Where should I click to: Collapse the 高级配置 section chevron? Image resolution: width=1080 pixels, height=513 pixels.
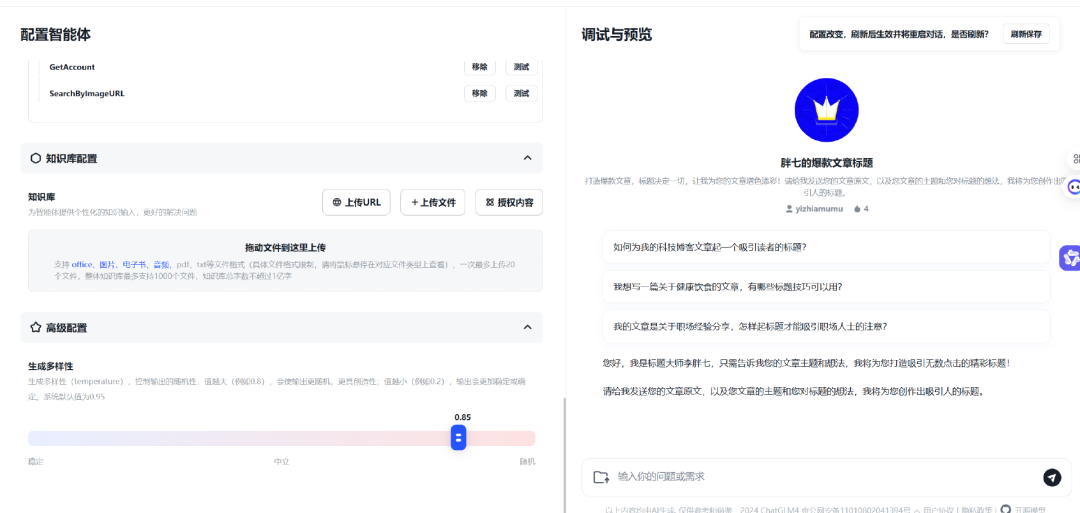point(528,328)
